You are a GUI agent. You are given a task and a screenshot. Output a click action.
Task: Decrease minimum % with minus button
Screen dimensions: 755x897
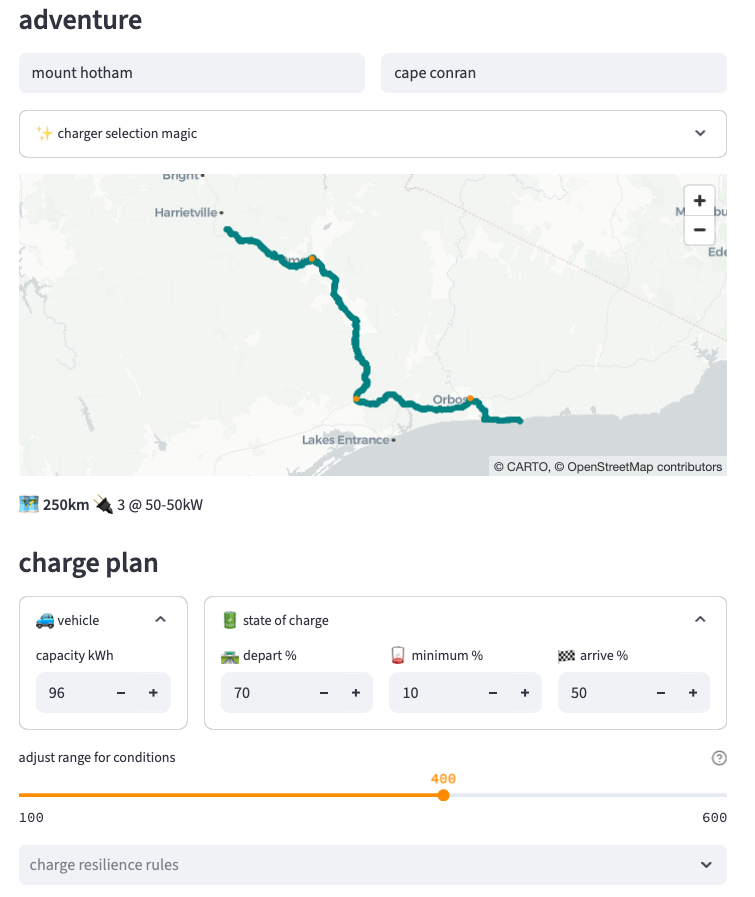492,693
